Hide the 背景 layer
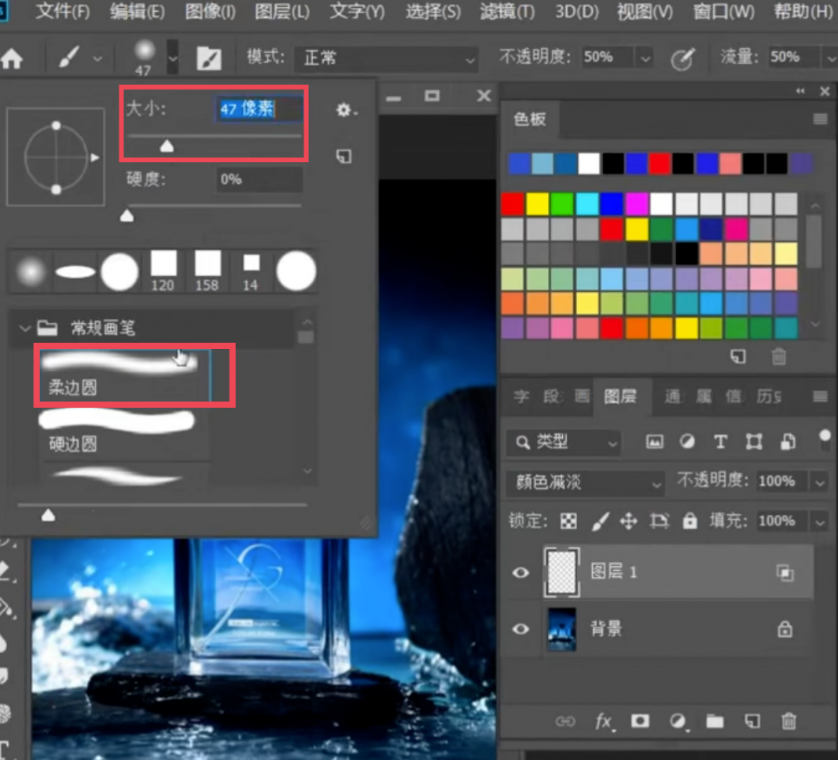The image size is (838, 760). point(521,629)
